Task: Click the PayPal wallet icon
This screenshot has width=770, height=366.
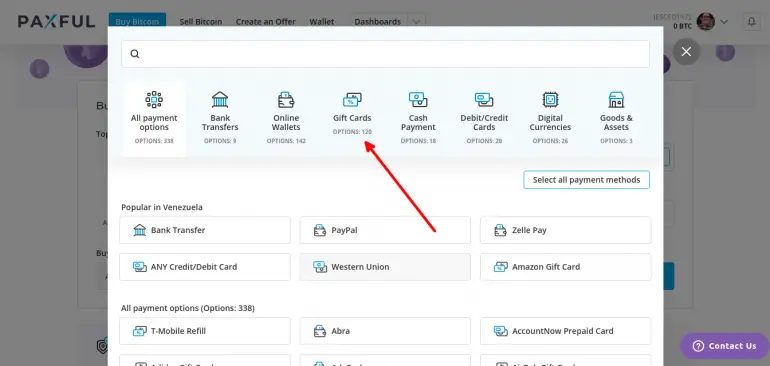Action: [x=320, y=230]
